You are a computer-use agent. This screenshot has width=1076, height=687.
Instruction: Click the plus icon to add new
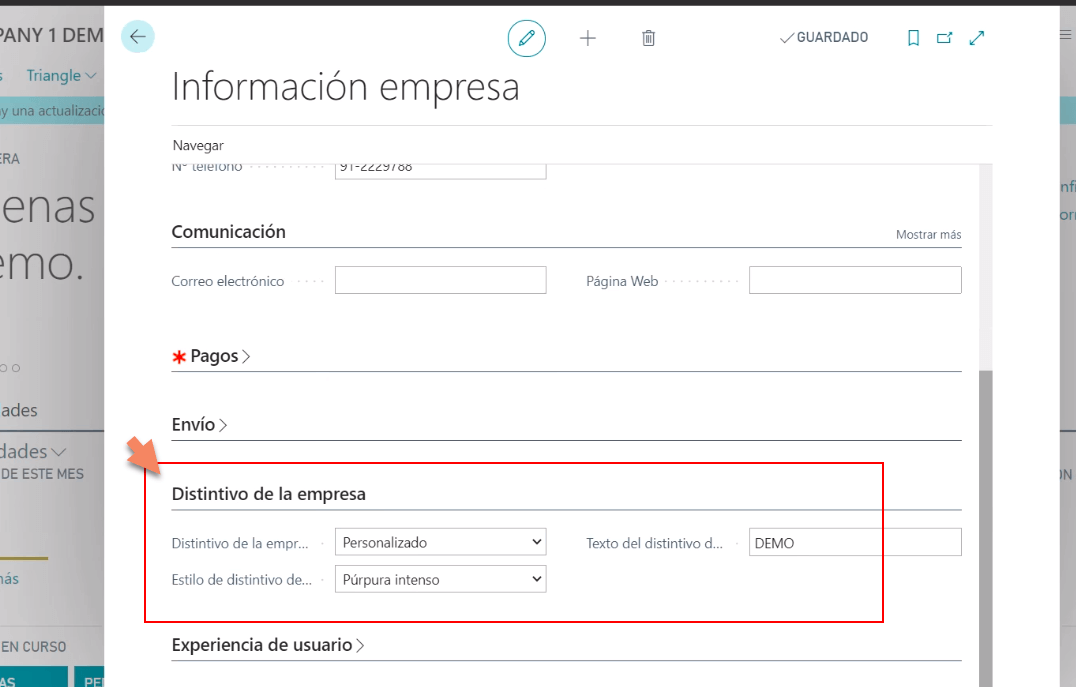click(x=588, y=38)
